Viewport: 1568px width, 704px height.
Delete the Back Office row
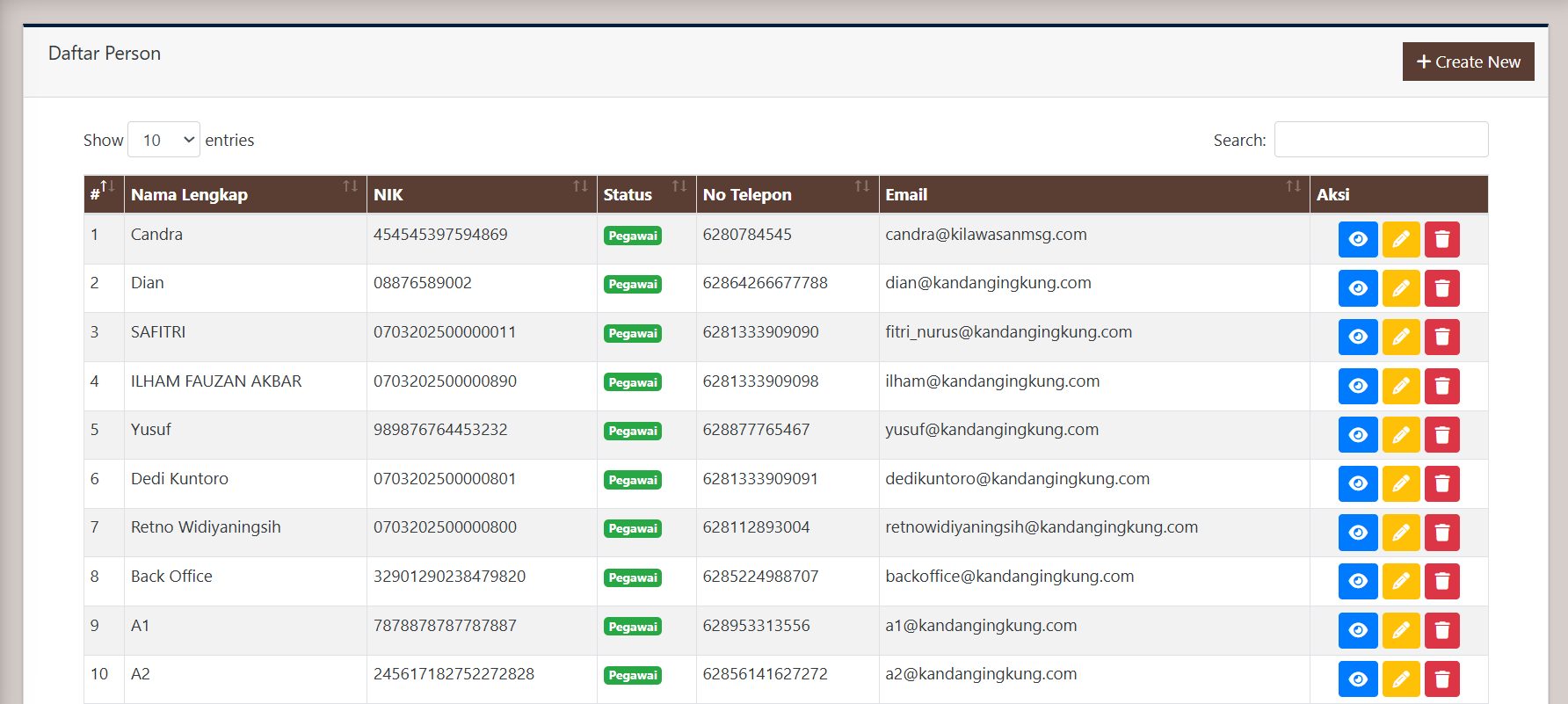(x=1441, y=581)
